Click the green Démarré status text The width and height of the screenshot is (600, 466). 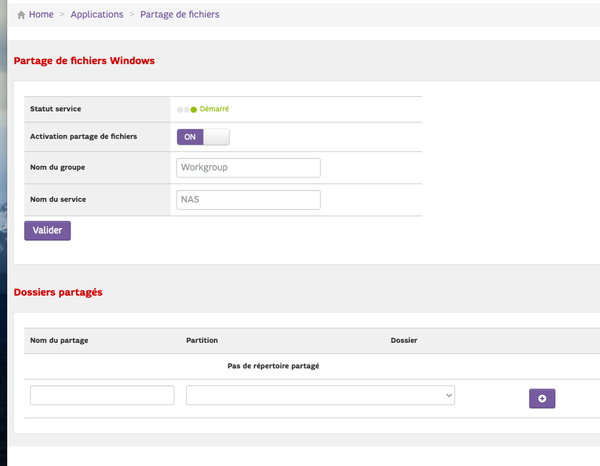coord(214,109)
